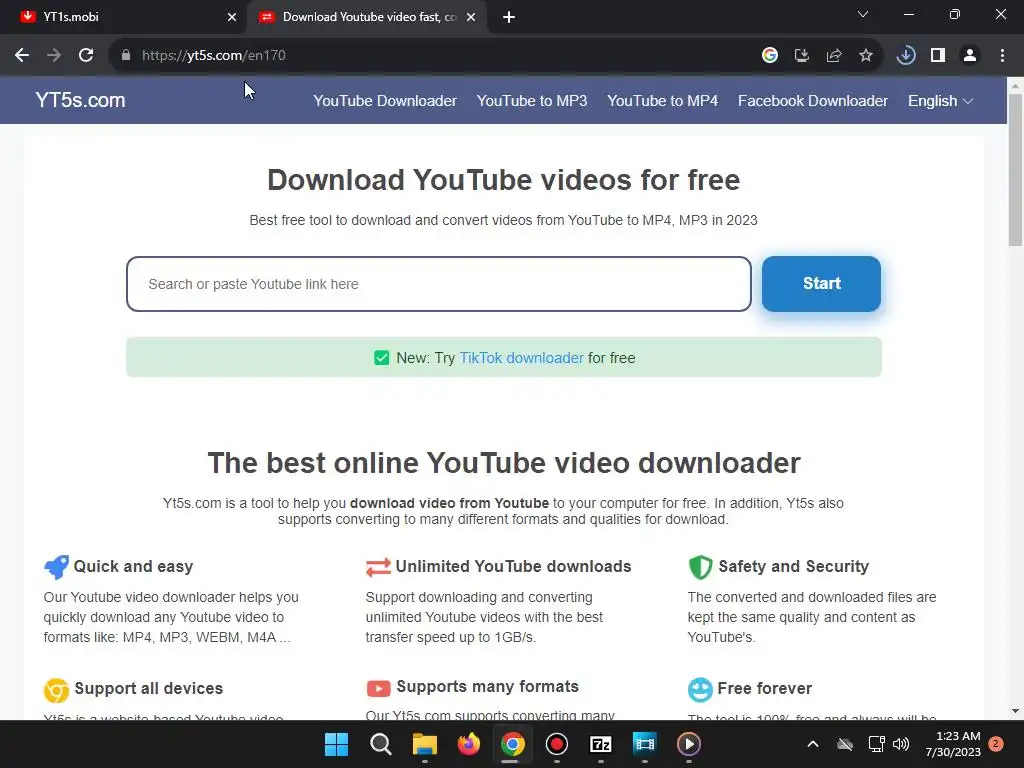
Task: Open the tab search chevron
Action: [x=863, y=14]
